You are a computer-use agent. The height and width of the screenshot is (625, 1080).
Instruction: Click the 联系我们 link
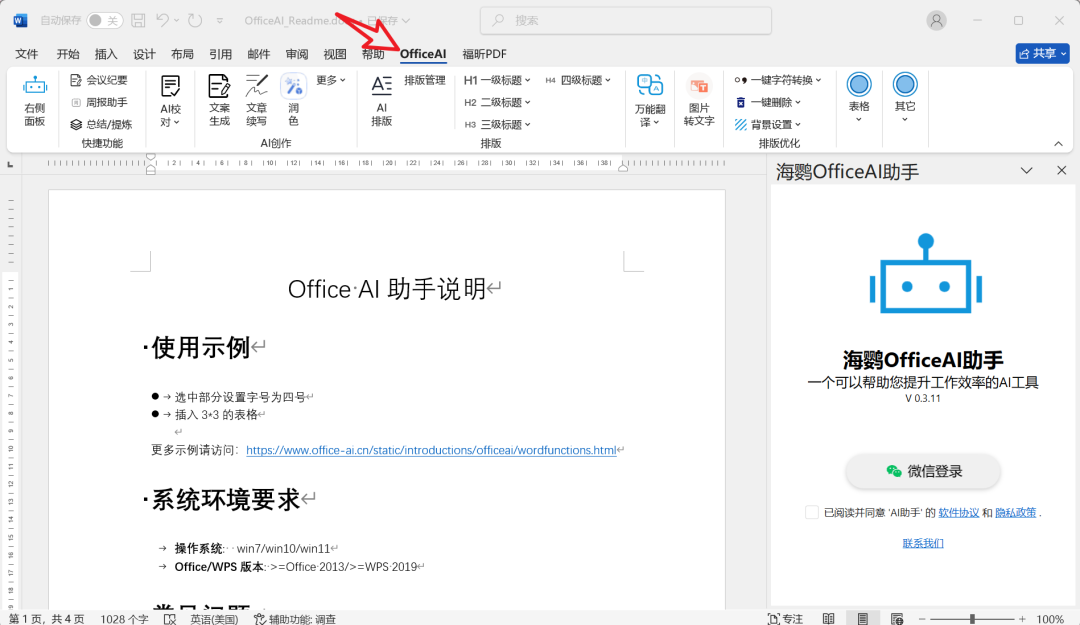(x=923, y=544)
